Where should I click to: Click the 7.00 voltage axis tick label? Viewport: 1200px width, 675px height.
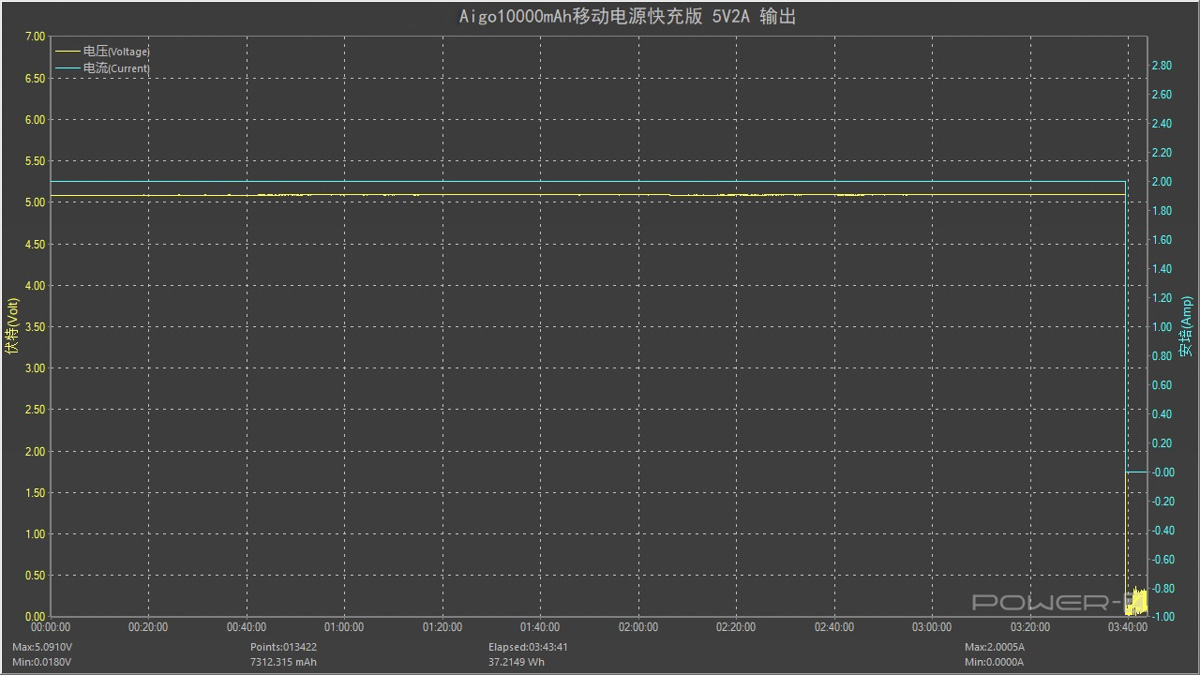(x=34, y=37)
